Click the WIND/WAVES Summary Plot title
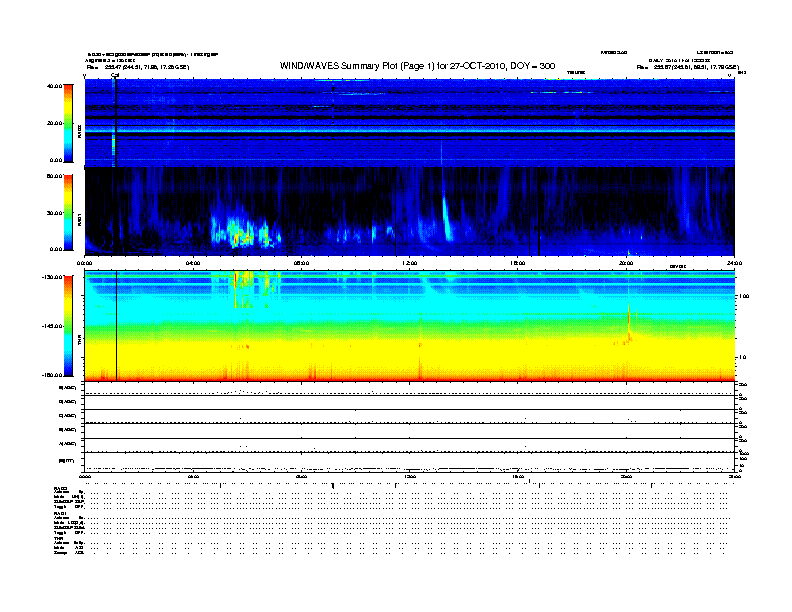792x612 pixels. pyautogui.click(x=418, y=66)
